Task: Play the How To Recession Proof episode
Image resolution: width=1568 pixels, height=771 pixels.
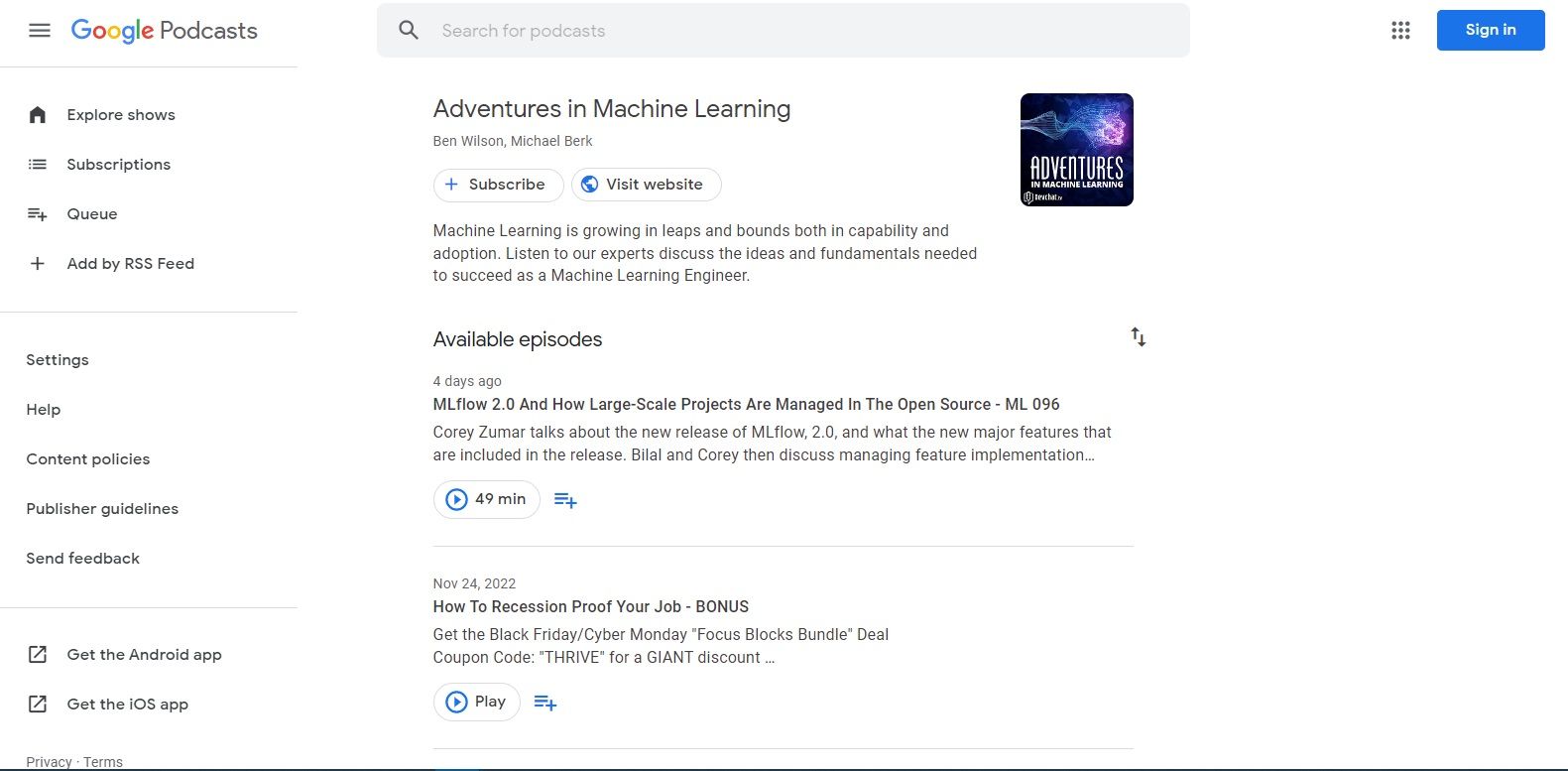Action: point(477,703)
